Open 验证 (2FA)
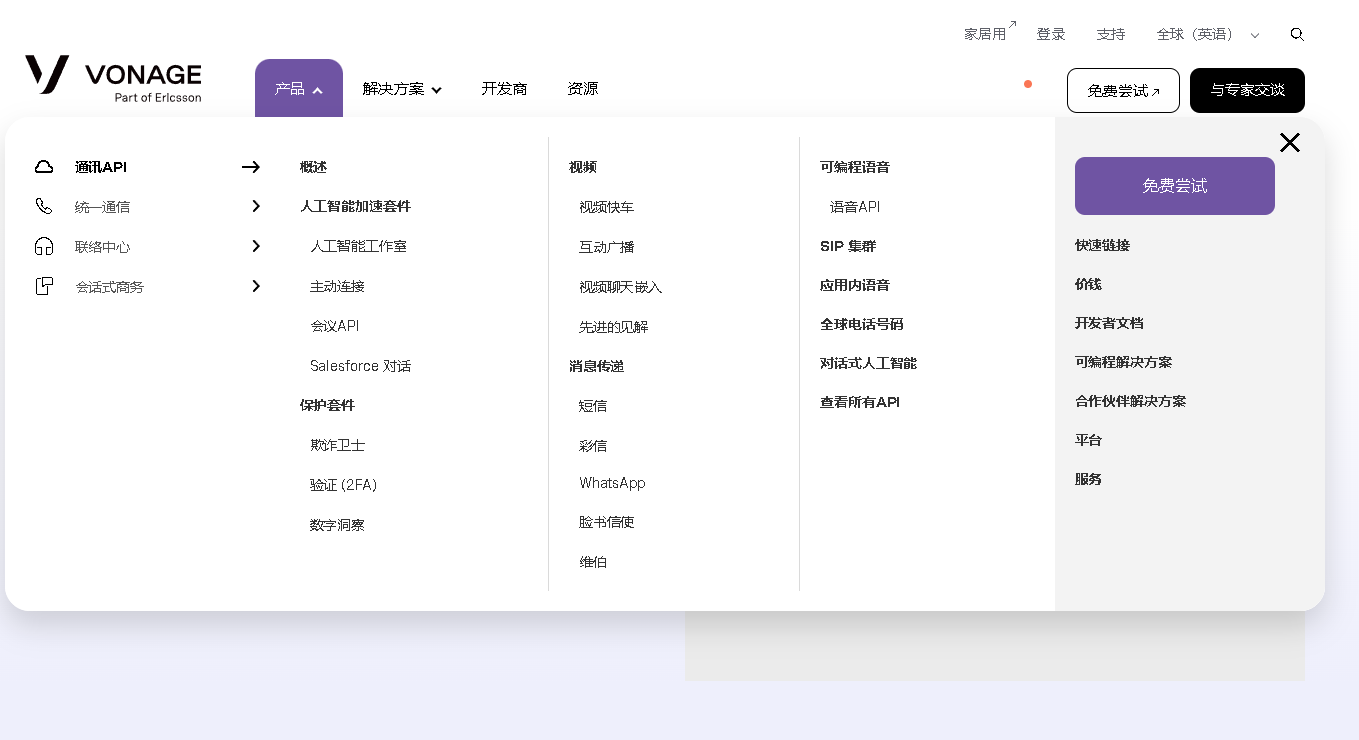1359x740 pixels. click(x=343, y=485)
